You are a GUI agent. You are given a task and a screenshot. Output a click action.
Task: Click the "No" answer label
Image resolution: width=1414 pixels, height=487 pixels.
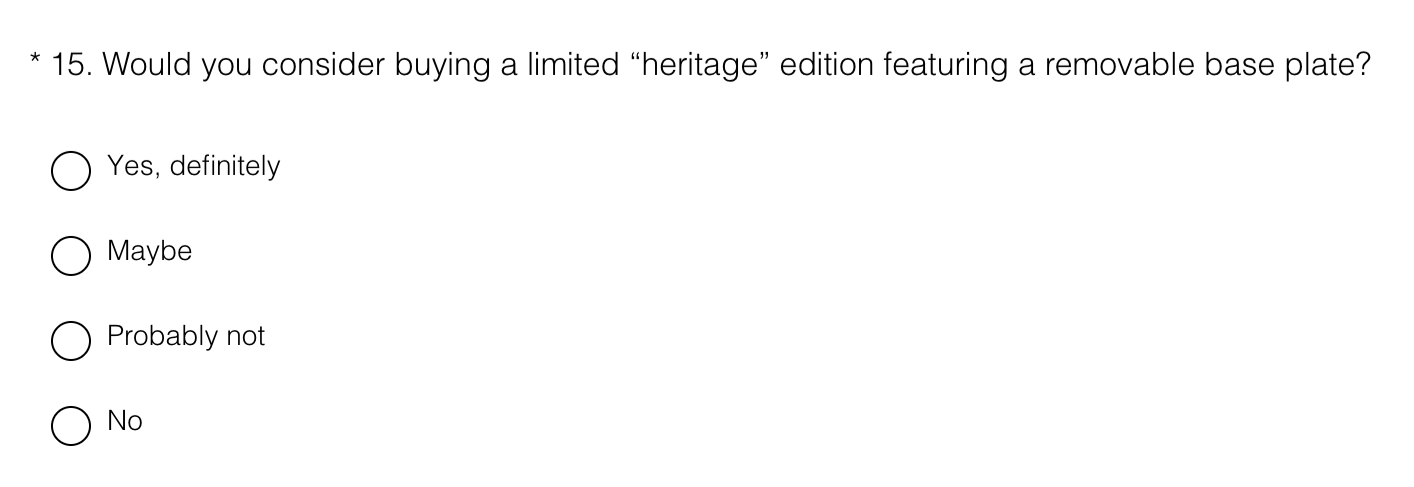click(x=125, y=421)
